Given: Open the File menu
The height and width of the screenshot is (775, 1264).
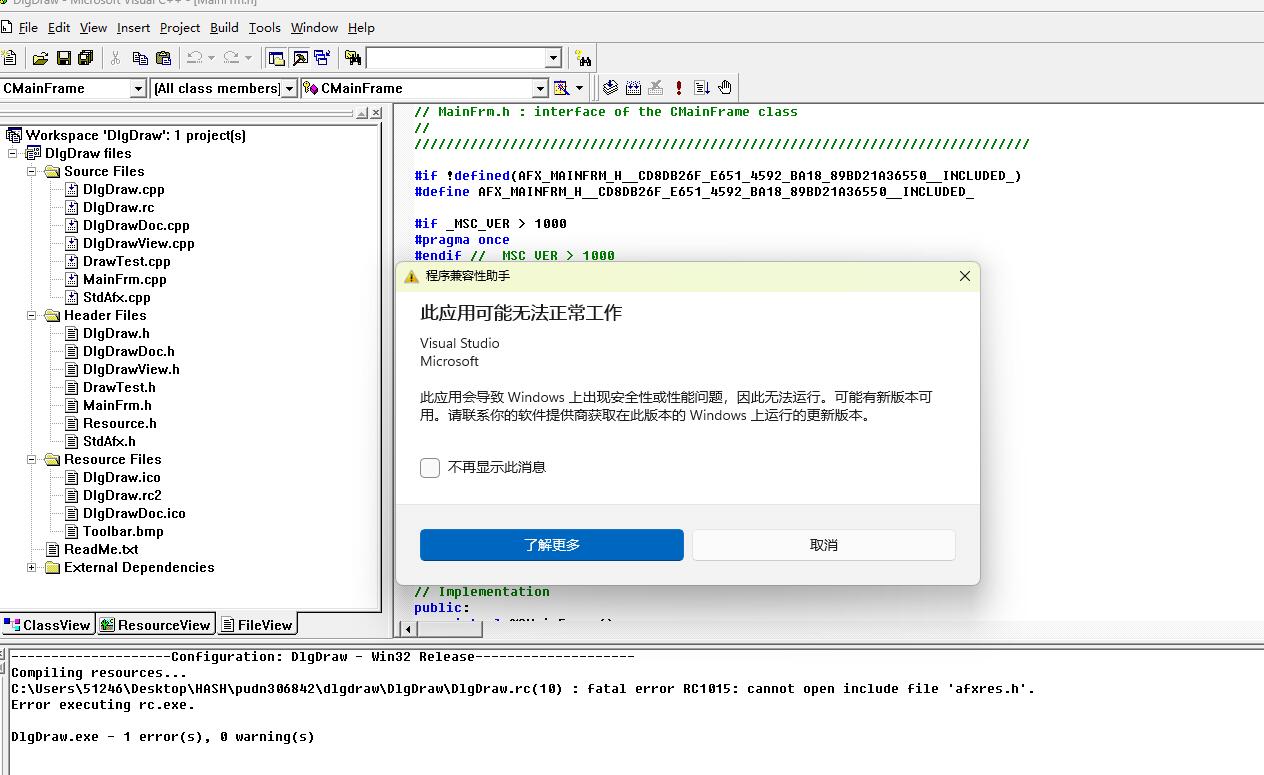Looking at the screenshot, I should 28,28.
